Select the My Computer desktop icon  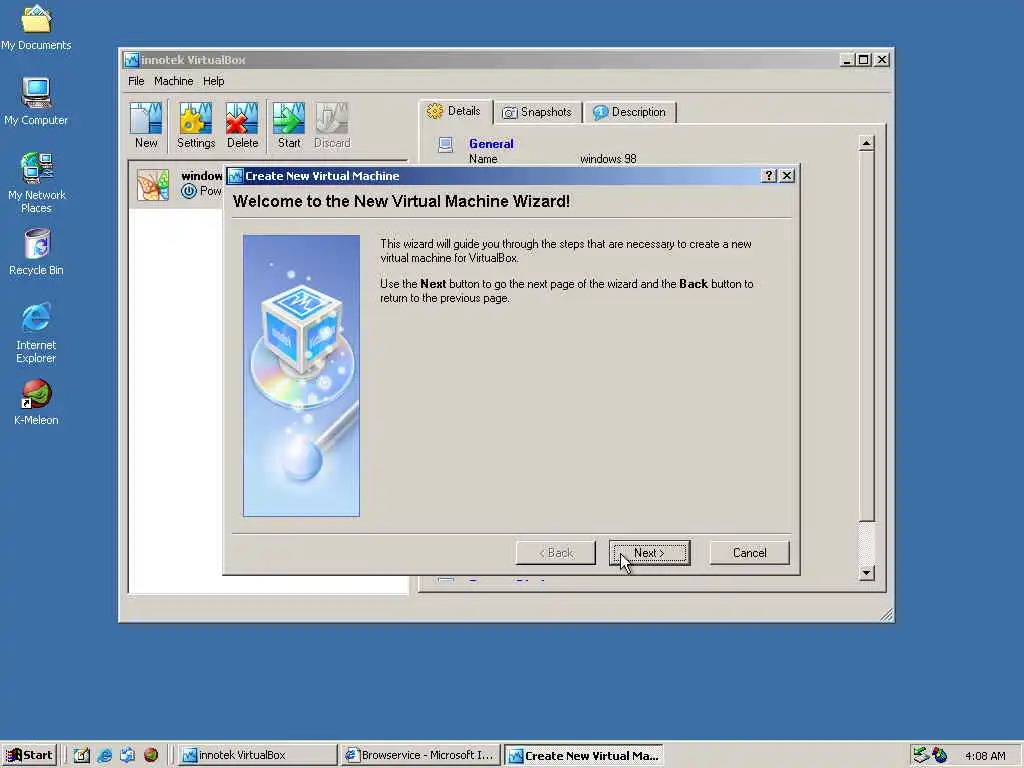(36, 102)
